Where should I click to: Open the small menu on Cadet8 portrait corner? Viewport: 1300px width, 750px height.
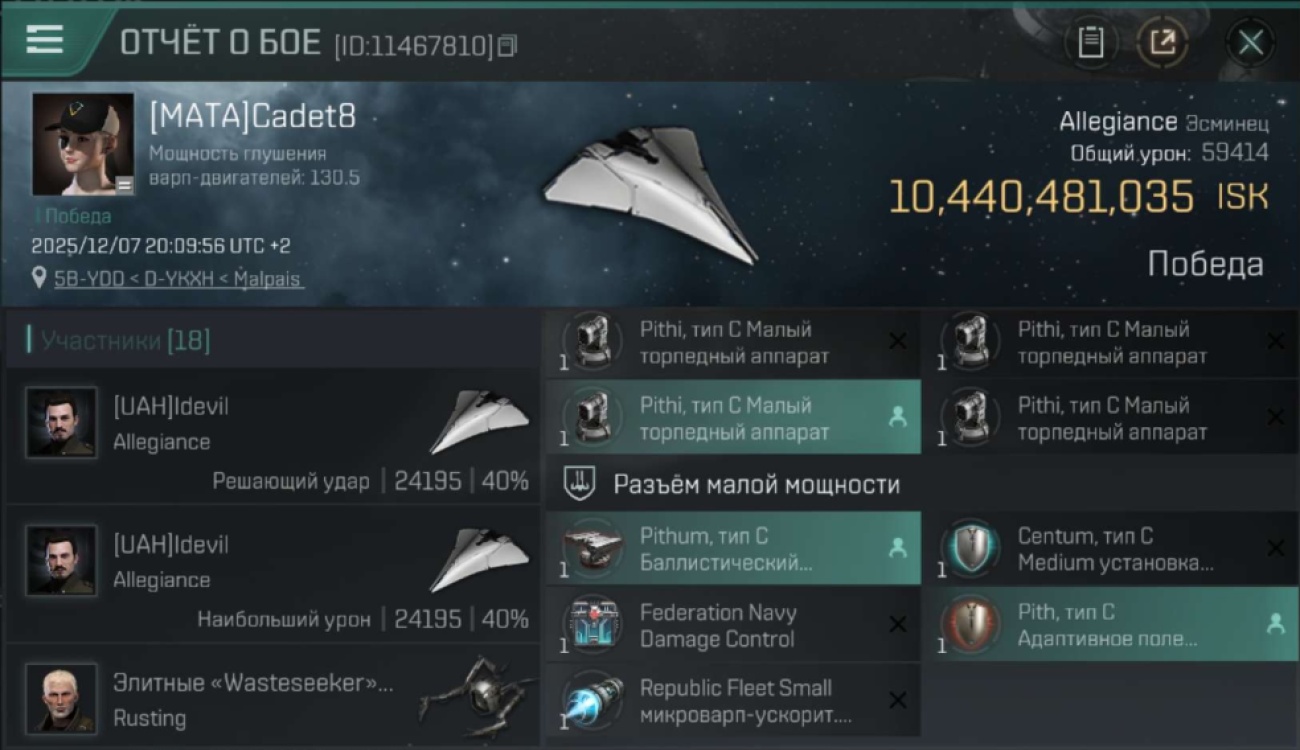pos(124,185)
